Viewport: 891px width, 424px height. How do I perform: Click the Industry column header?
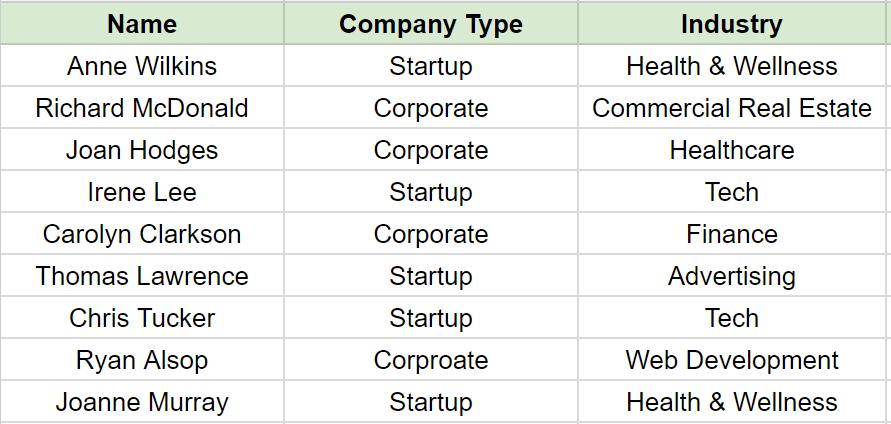pos(732,24)
